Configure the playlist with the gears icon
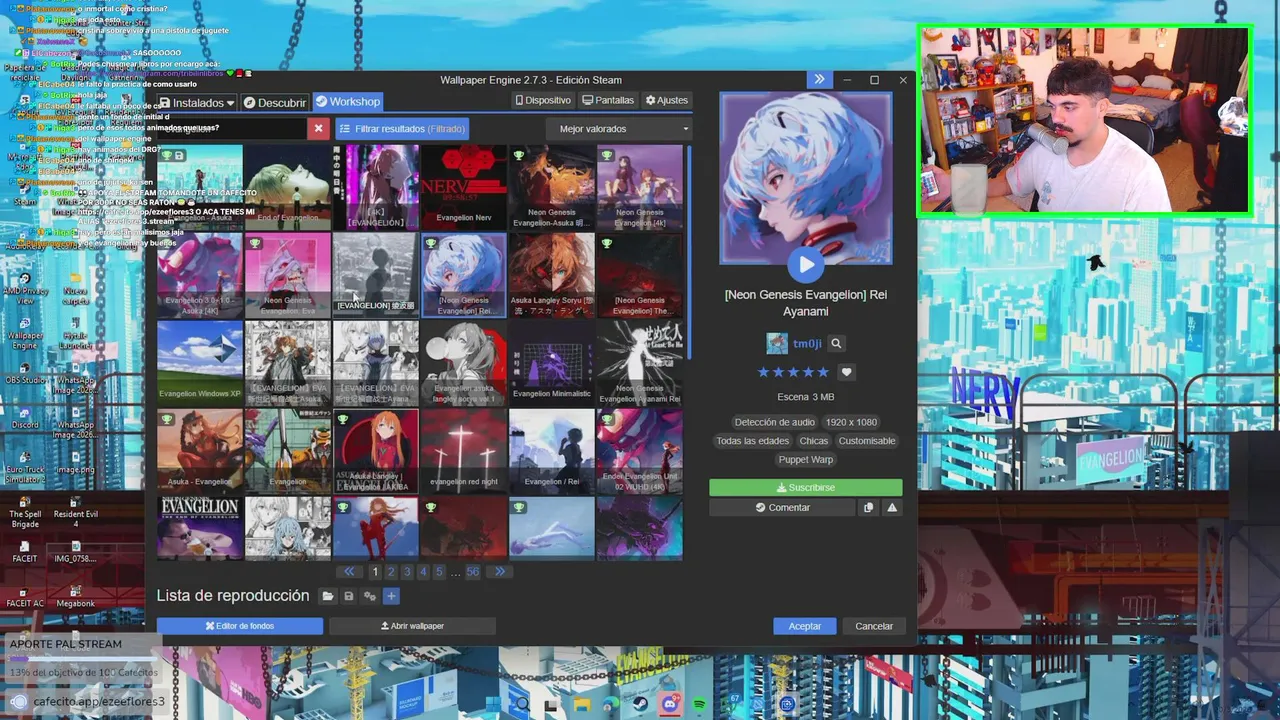 369,596
